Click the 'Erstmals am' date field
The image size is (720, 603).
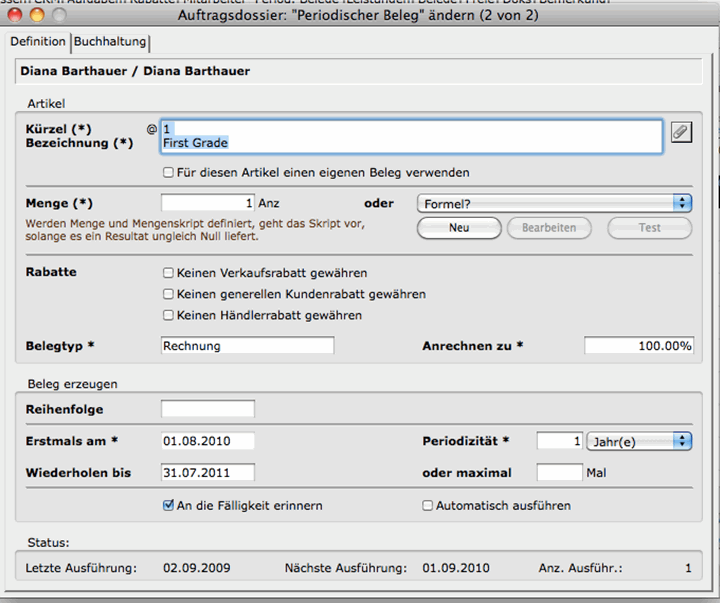pyautogui.click(x=207, y=441)
